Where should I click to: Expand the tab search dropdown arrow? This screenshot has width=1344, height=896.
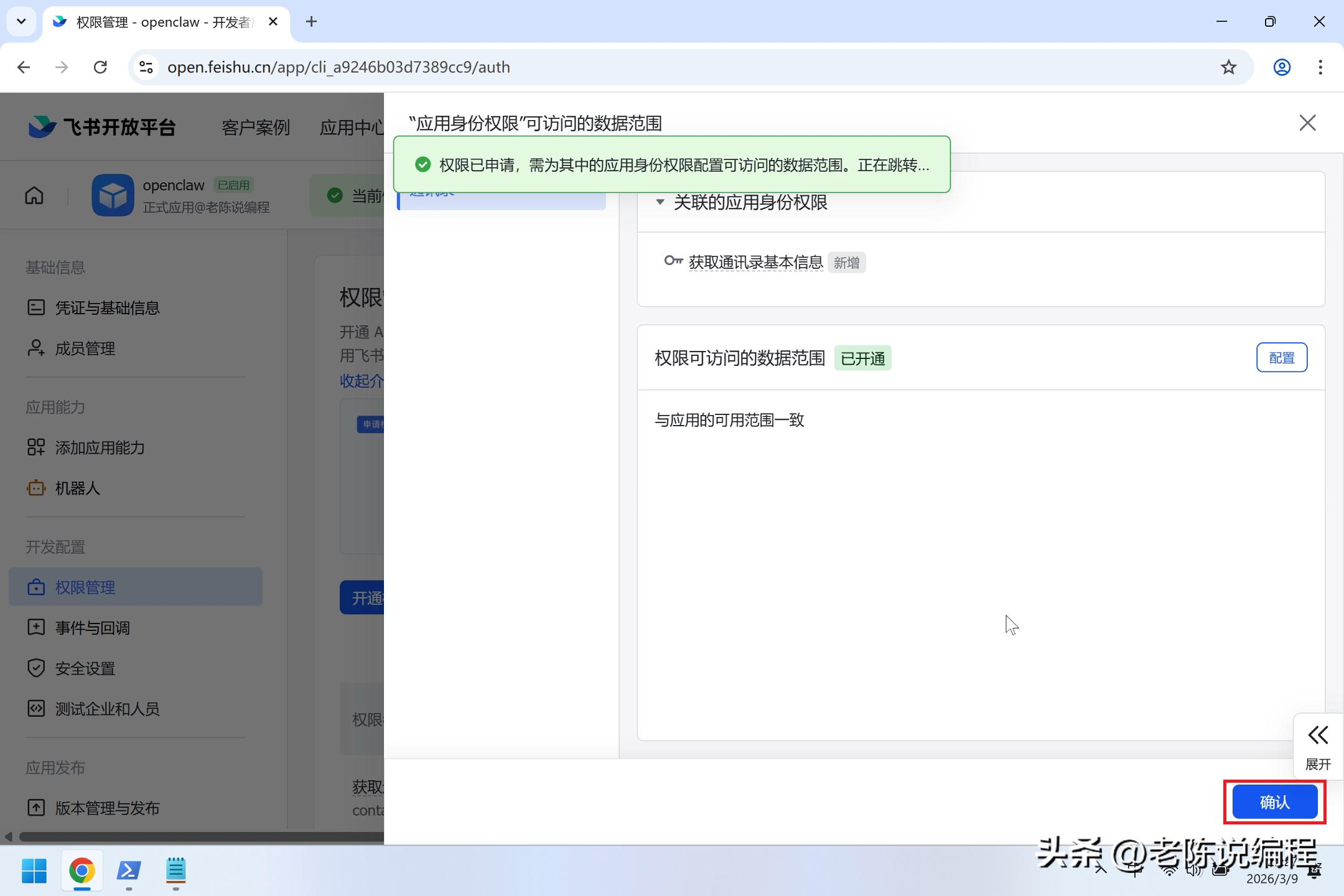click(21, 22)
